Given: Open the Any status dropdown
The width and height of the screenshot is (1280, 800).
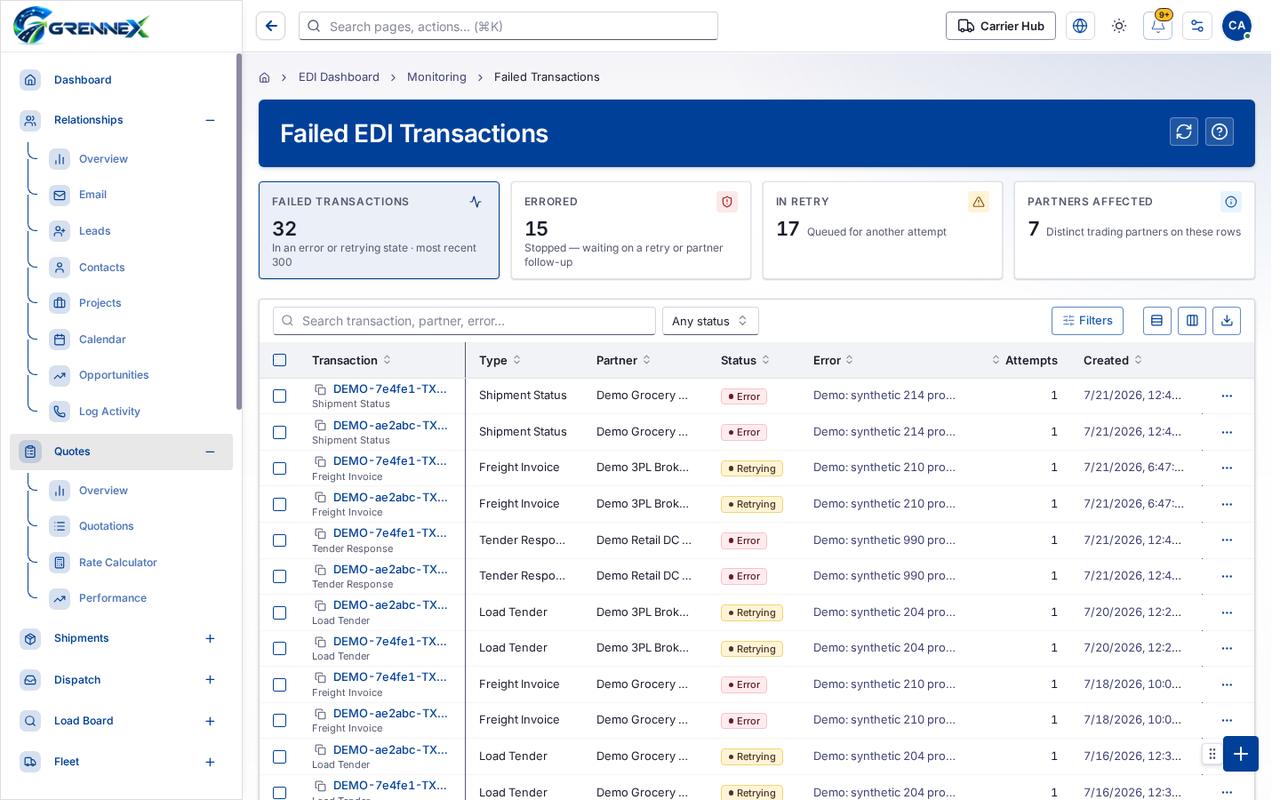Looking at the screenshot, I should (710, 321).
